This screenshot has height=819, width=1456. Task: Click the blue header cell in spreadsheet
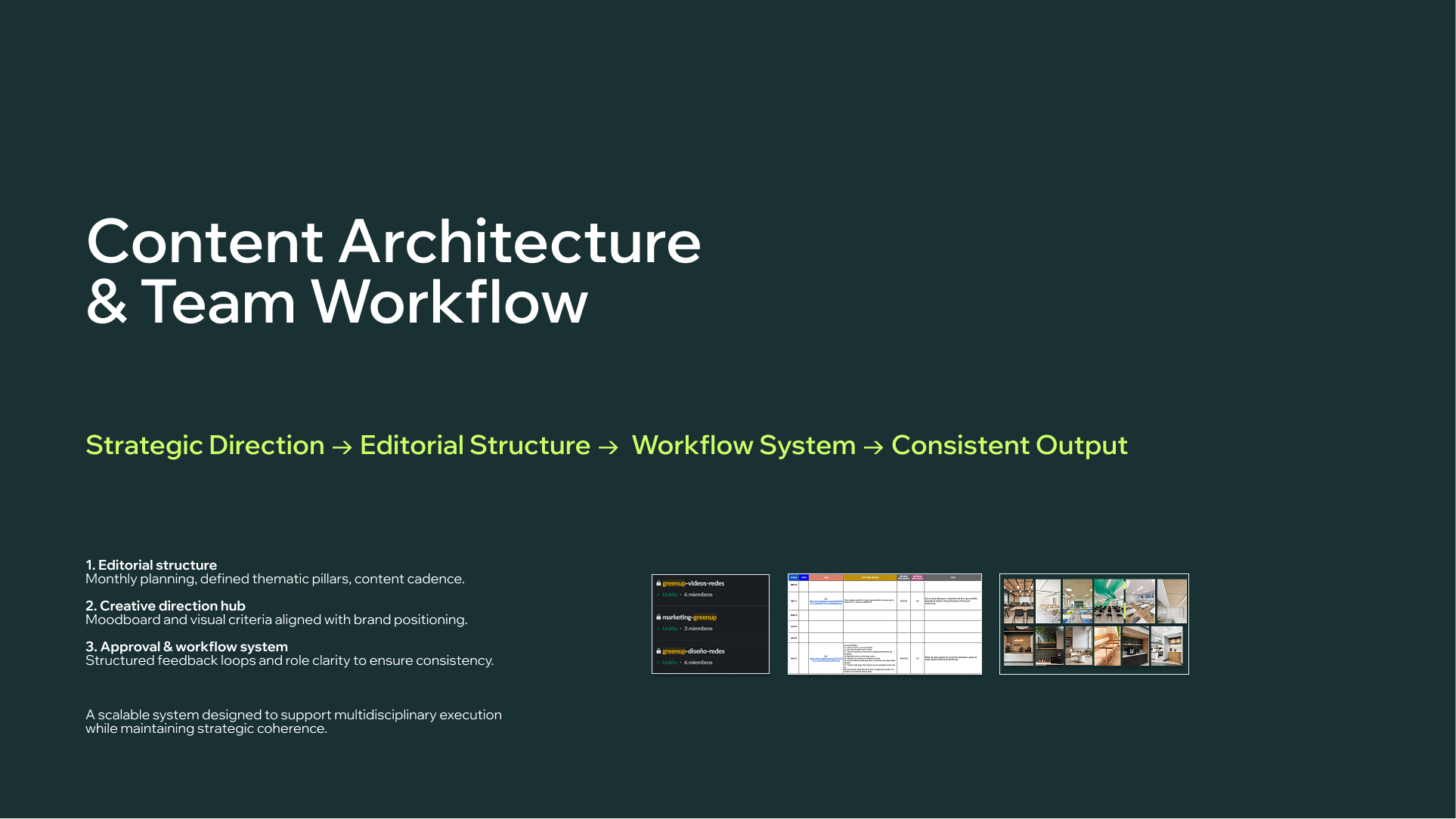tap(793, 577)
